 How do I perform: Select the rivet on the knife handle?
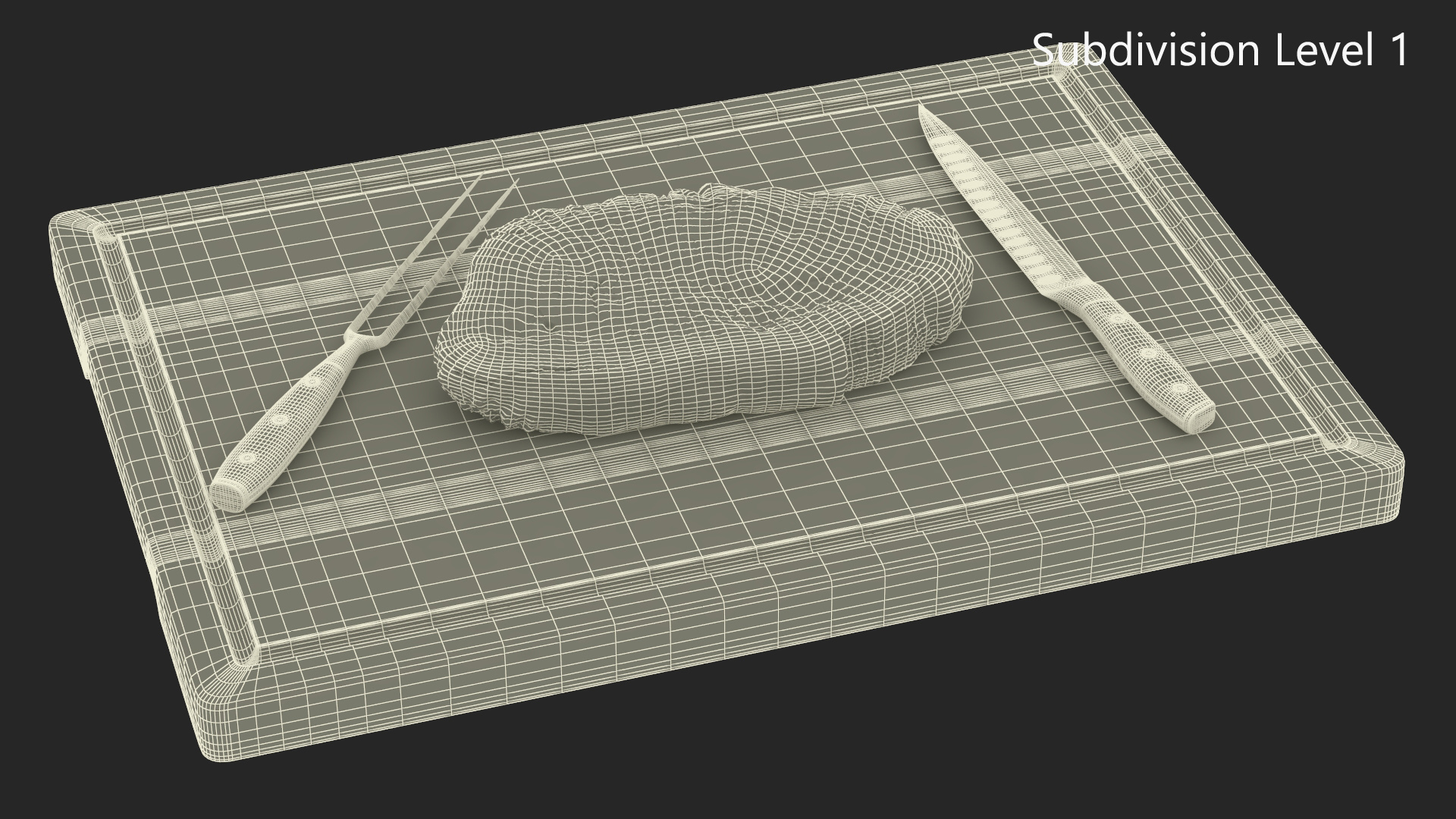click(x=1148, y=353)
